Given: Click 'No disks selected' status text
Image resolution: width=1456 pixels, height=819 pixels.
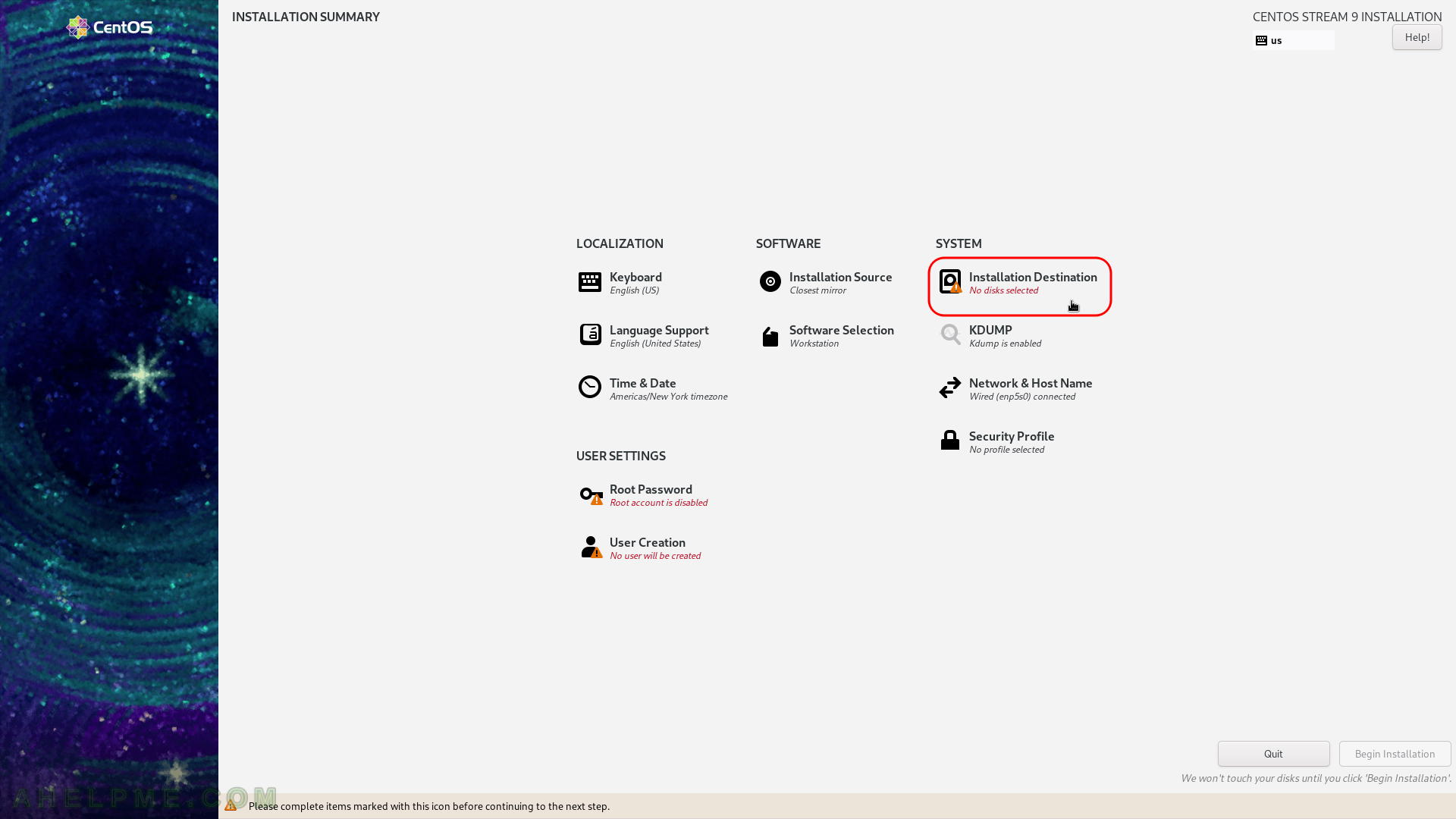Looking at the screenshot, I should 1003,290.
